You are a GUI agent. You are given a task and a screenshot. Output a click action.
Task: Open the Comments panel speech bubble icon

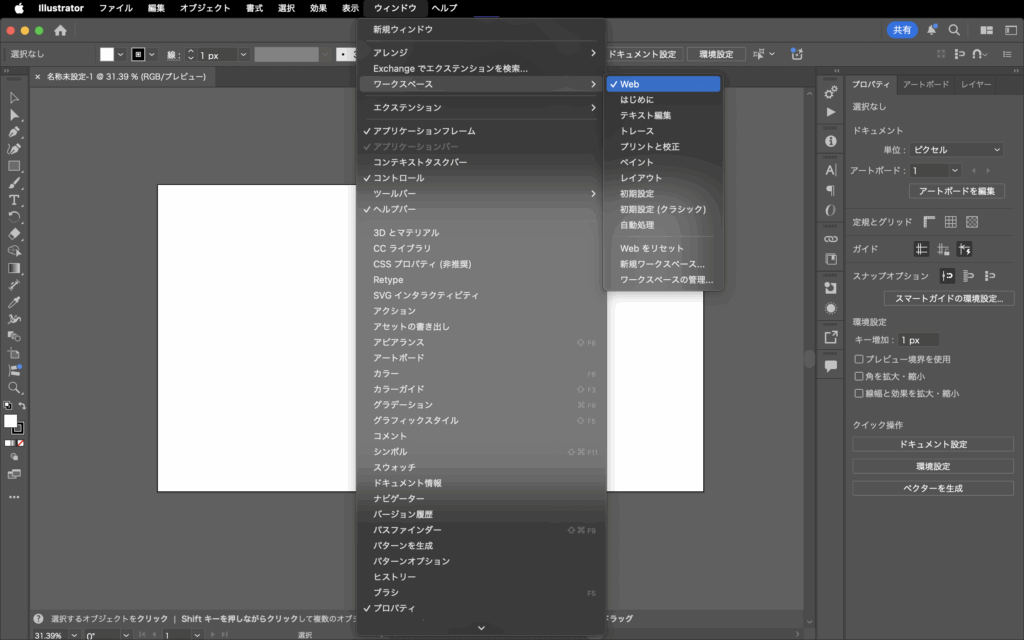[831, 366]
